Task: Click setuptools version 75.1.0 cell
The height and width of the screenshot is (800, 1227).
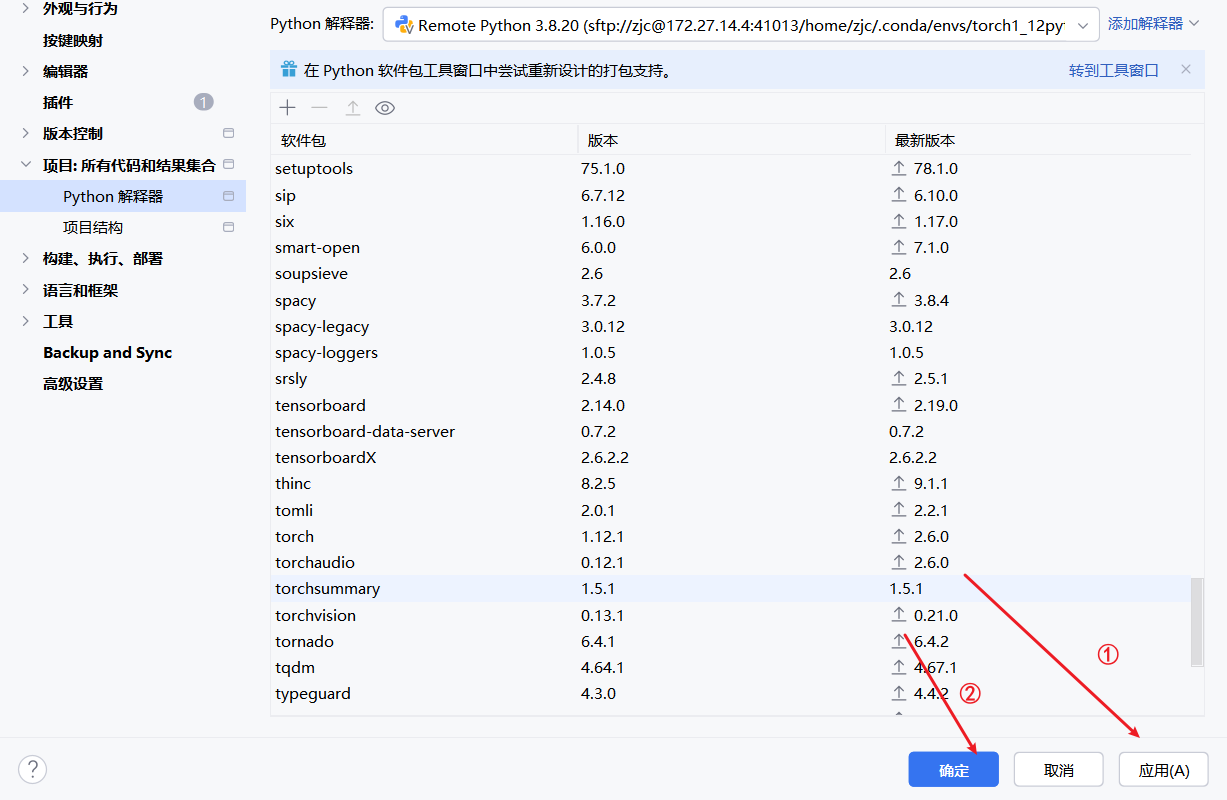Action: [x=602, y=168]
